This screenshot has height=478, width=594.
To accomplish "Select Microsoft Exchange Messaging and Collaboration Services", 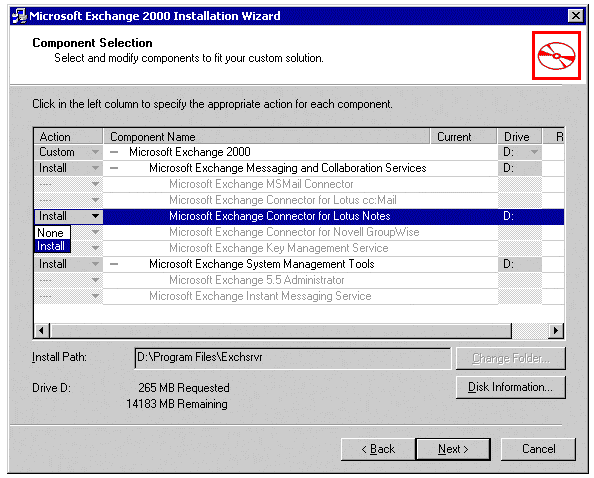I will click(288, 168).
